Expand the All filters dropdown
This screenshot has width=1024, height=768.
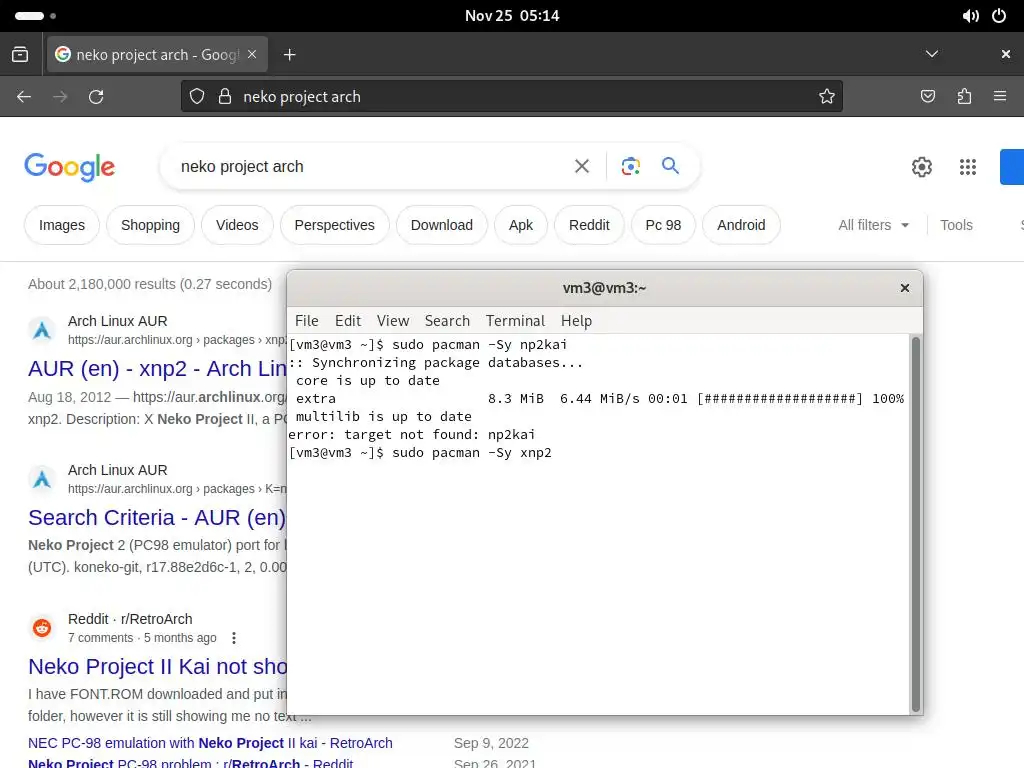tap(874, 225)
